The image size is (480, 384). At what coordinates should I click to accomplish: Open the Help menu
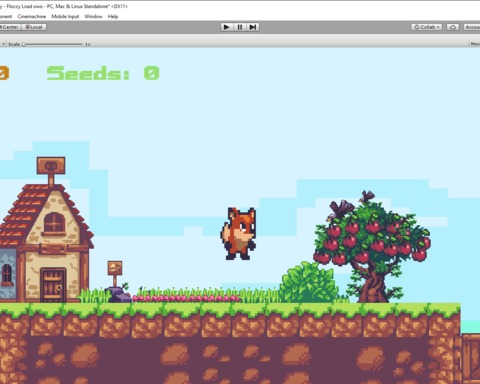[113, 16]
